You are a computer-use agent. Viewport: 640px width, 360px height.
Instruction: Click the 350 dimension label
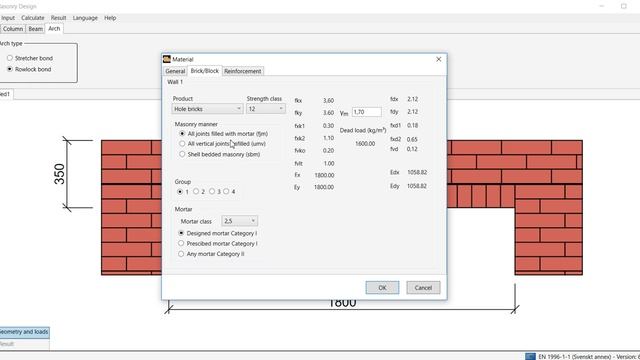pyautogui.click(x=60, y=174)
